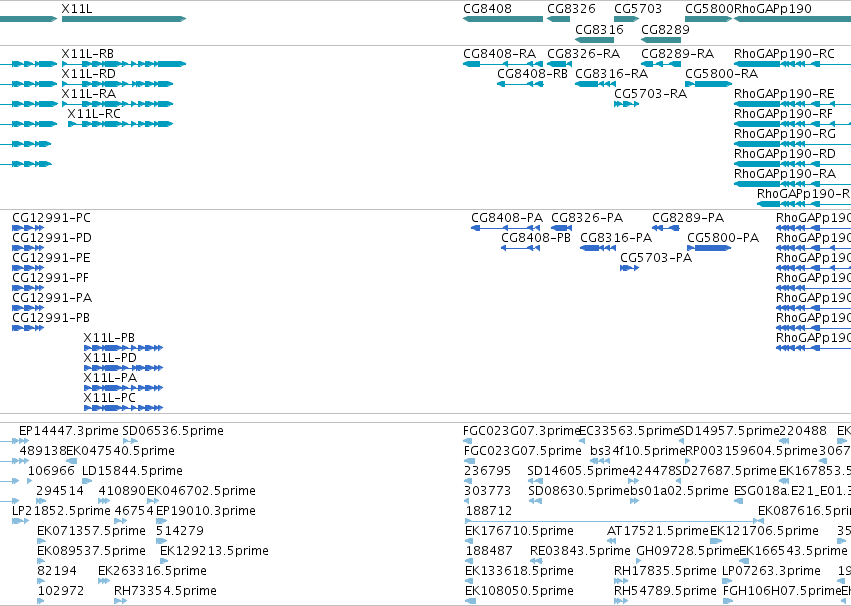The width and height of the screenshot is (851, 606).
Task: Click the CG8408-RA transcript label
Action: [x=499, y=54]
